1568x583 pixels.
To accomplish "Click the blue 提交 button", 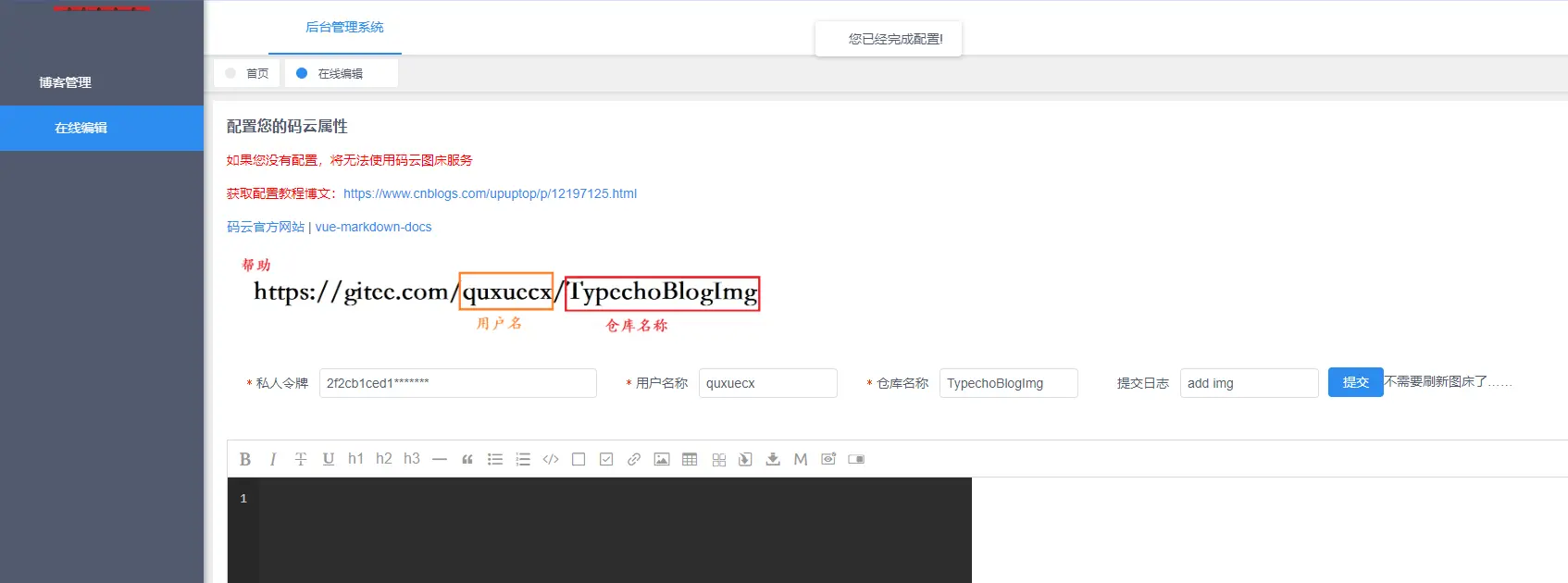I will [1356, 382].
